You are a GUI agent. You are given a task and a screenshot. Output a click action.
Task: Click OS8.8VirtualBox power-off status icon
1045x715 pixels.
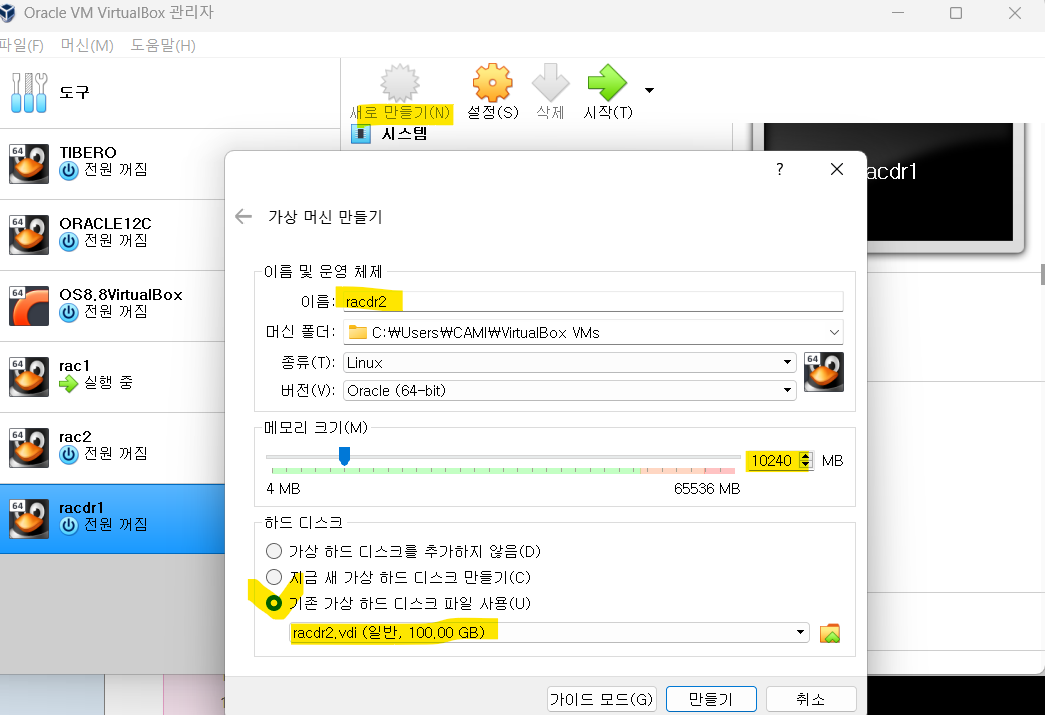[69, 313]
